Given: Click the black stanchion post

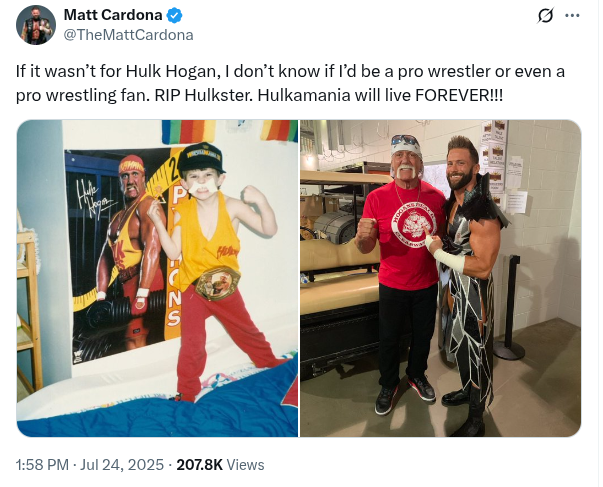Looking at the screenshot, I should (x=510, y=308).
